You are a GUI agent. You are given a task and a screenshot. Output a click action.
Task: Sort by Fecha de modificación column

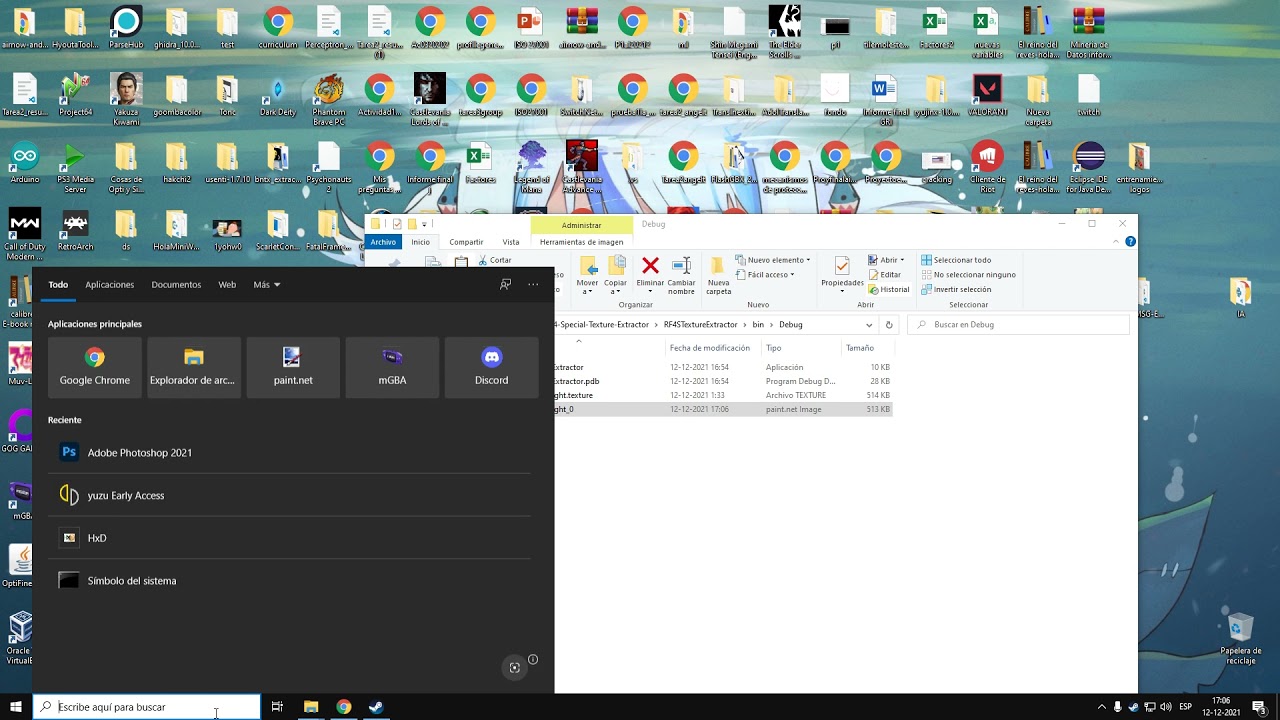[x=710, y=348]
